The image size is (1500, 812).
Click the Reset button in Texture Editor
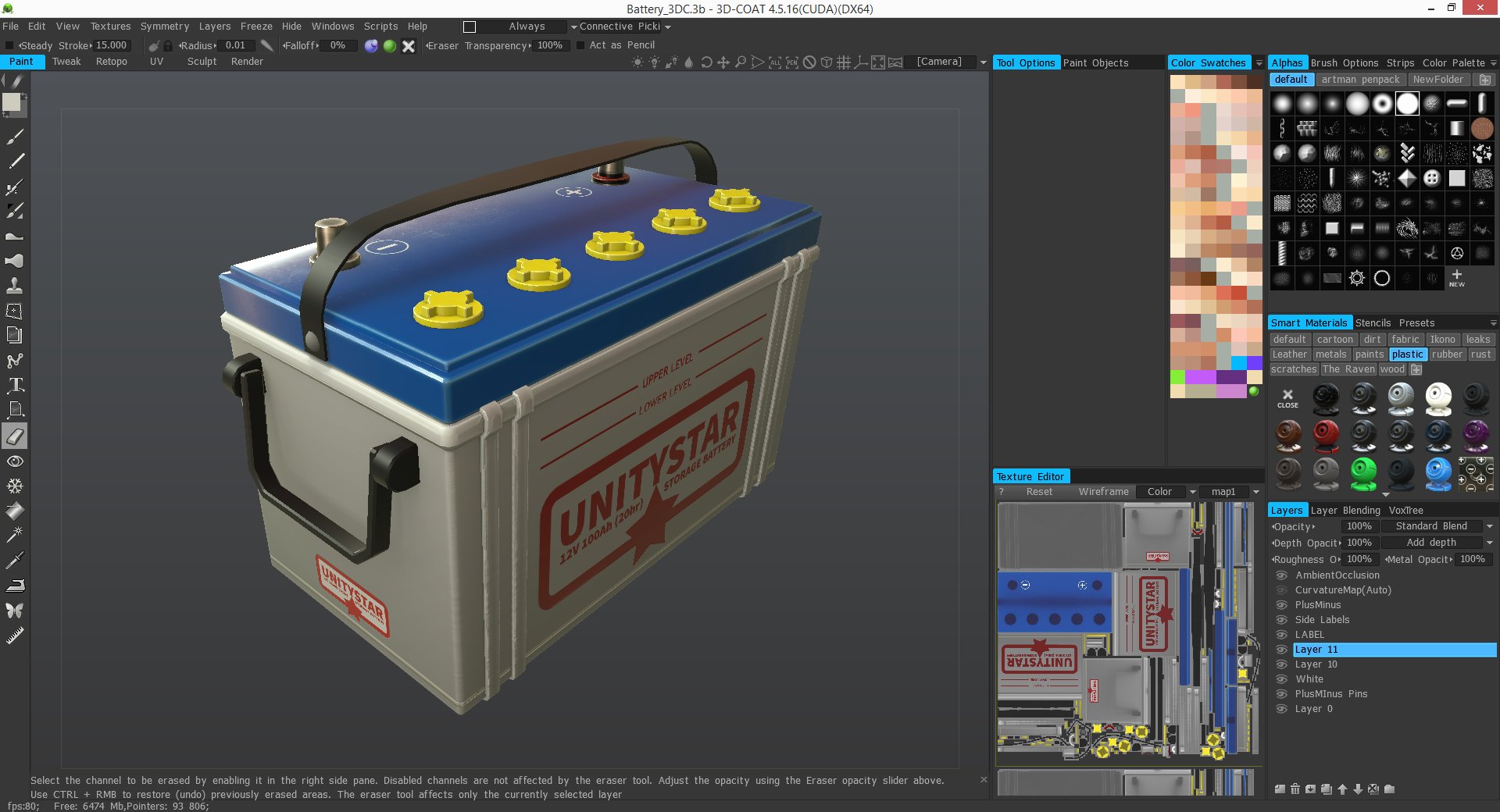point(1039,492)
